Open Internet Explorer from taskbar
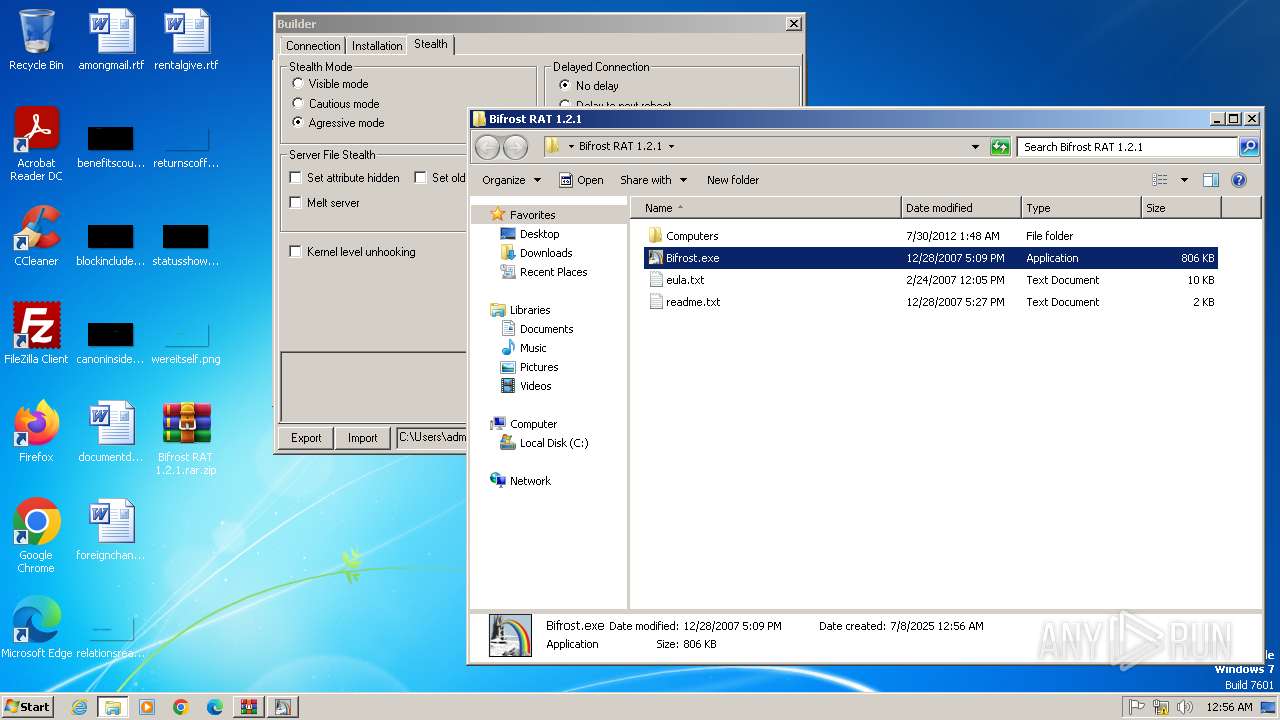The width and height of the screenshot is (1280, 720). [79, 707]
